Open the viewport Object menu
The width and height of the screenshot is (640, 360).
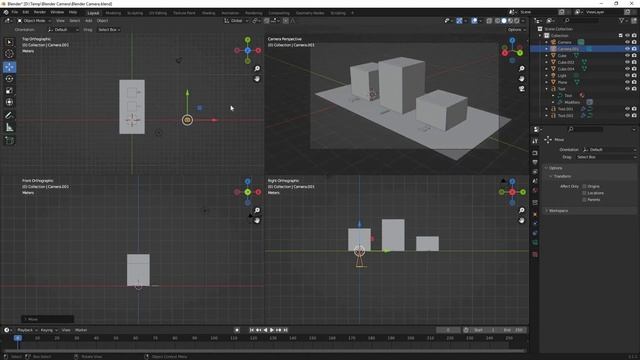coord(102,20)
